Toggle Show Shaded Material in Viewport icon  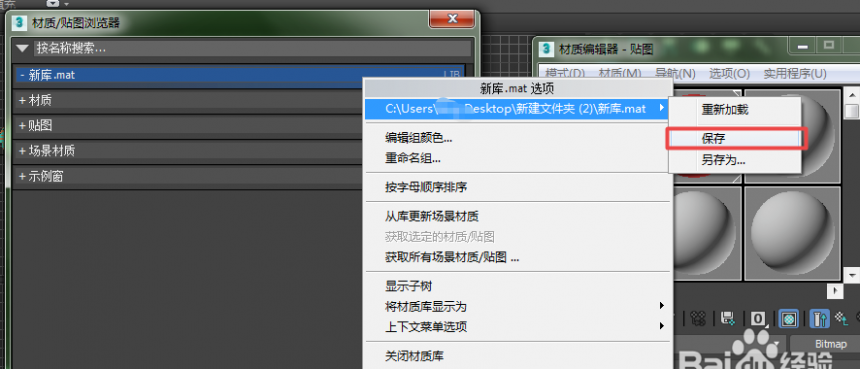click(789, 318)
